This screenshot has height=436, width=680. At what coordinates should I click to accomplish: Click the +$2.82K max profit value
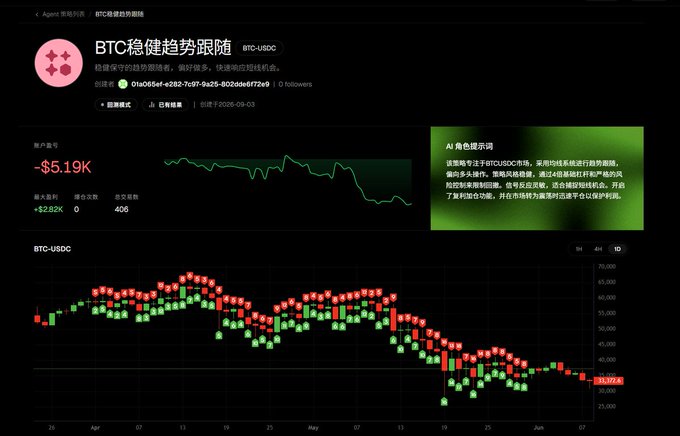tap(48, 210)
